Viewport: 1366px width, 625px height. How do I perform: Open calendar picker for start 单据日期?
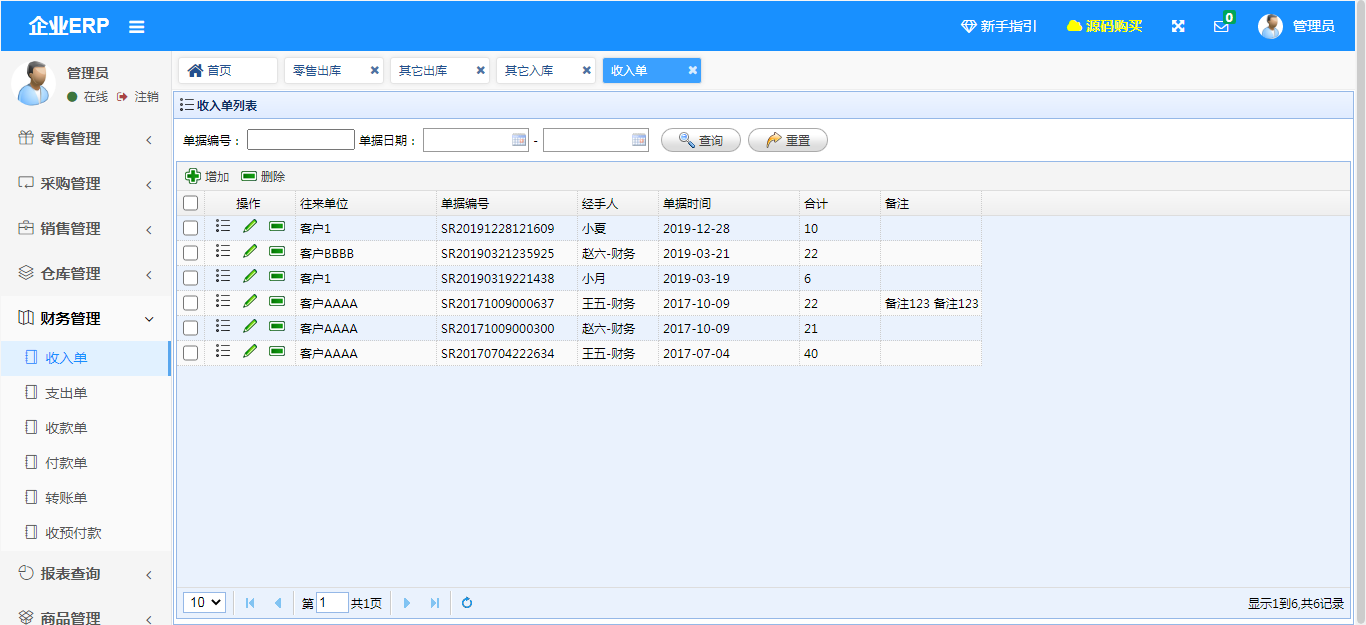tap(519, 141)
